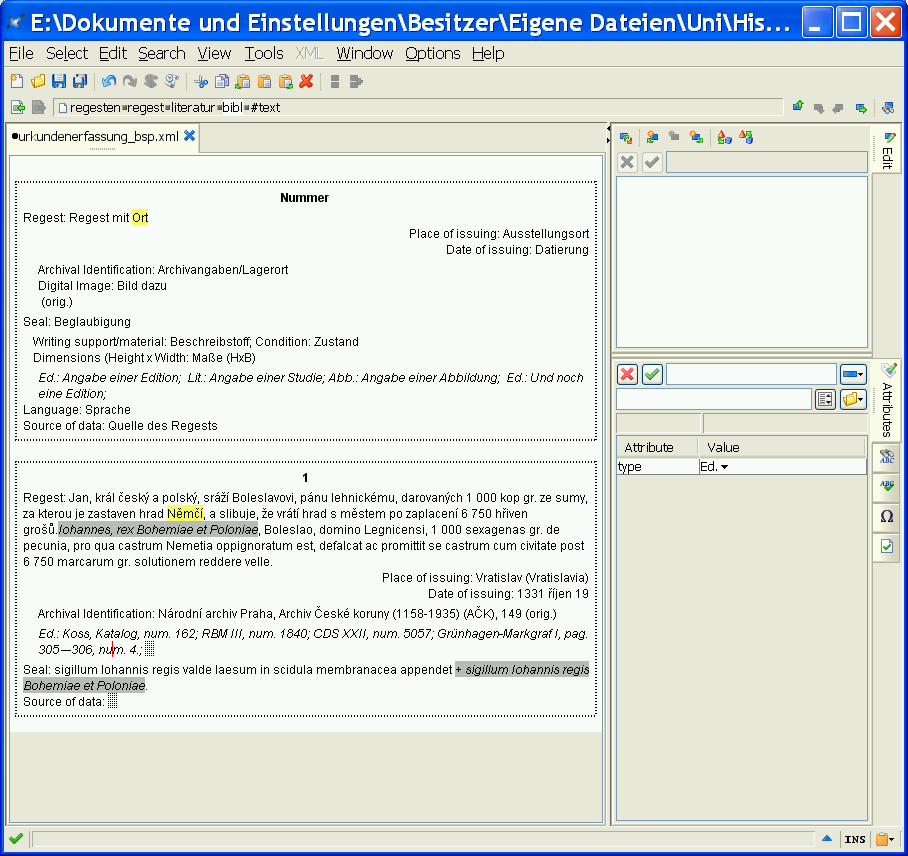The height and width of the screenshot is (856, 908).
Task: Open the Tools menu
Action: [x=264, y=54]
